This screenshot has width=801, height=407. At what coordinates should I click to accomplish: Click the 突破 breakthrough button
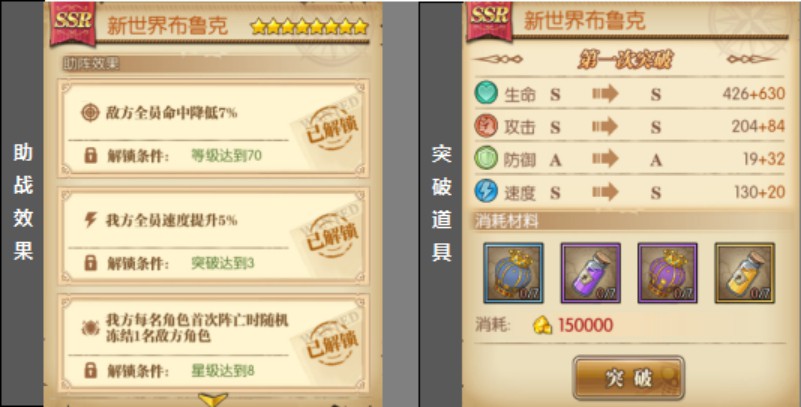(628, 378)
